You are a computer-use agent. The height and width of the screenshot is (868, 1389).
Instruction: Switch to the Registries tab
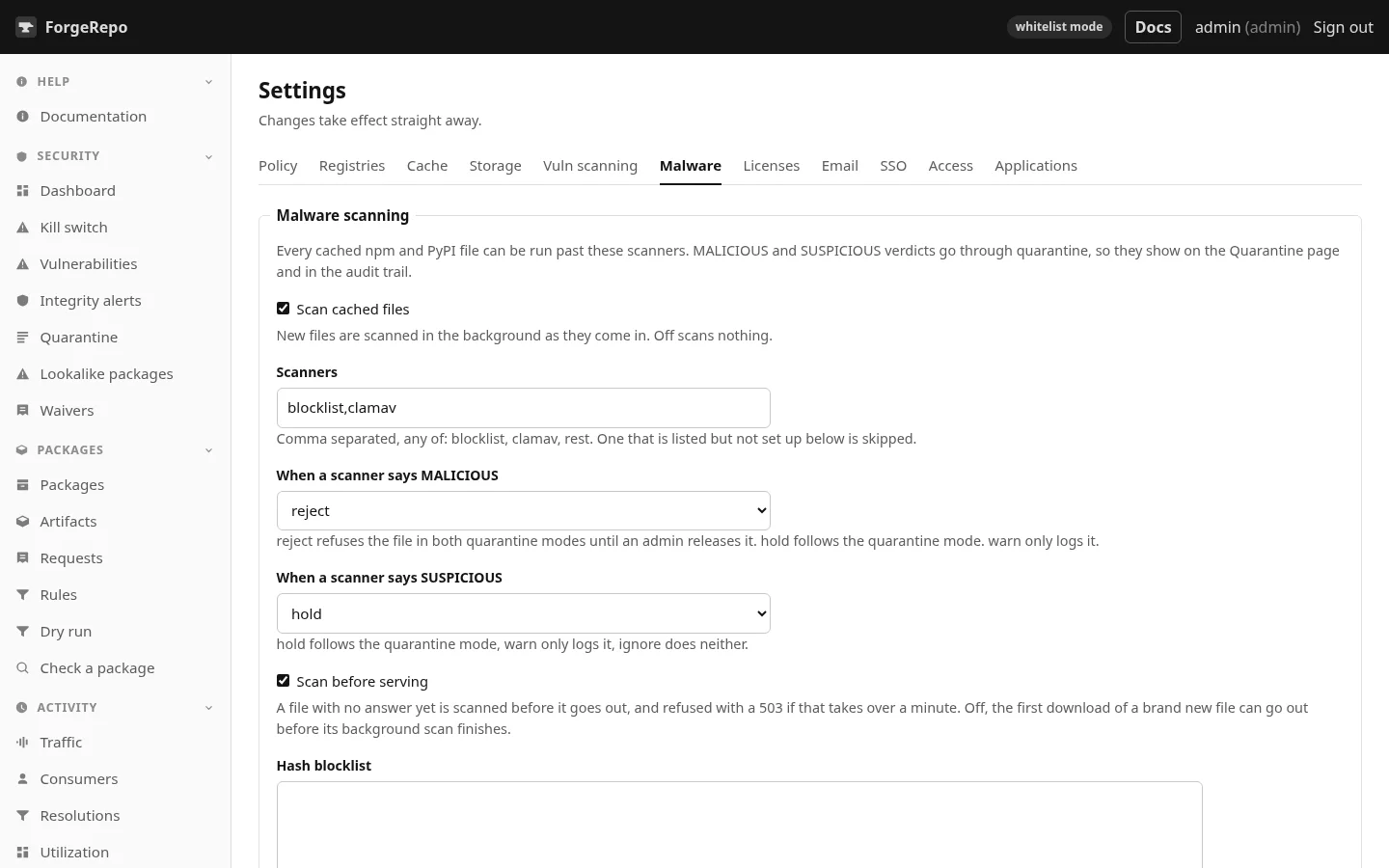(x=352, y=166)
